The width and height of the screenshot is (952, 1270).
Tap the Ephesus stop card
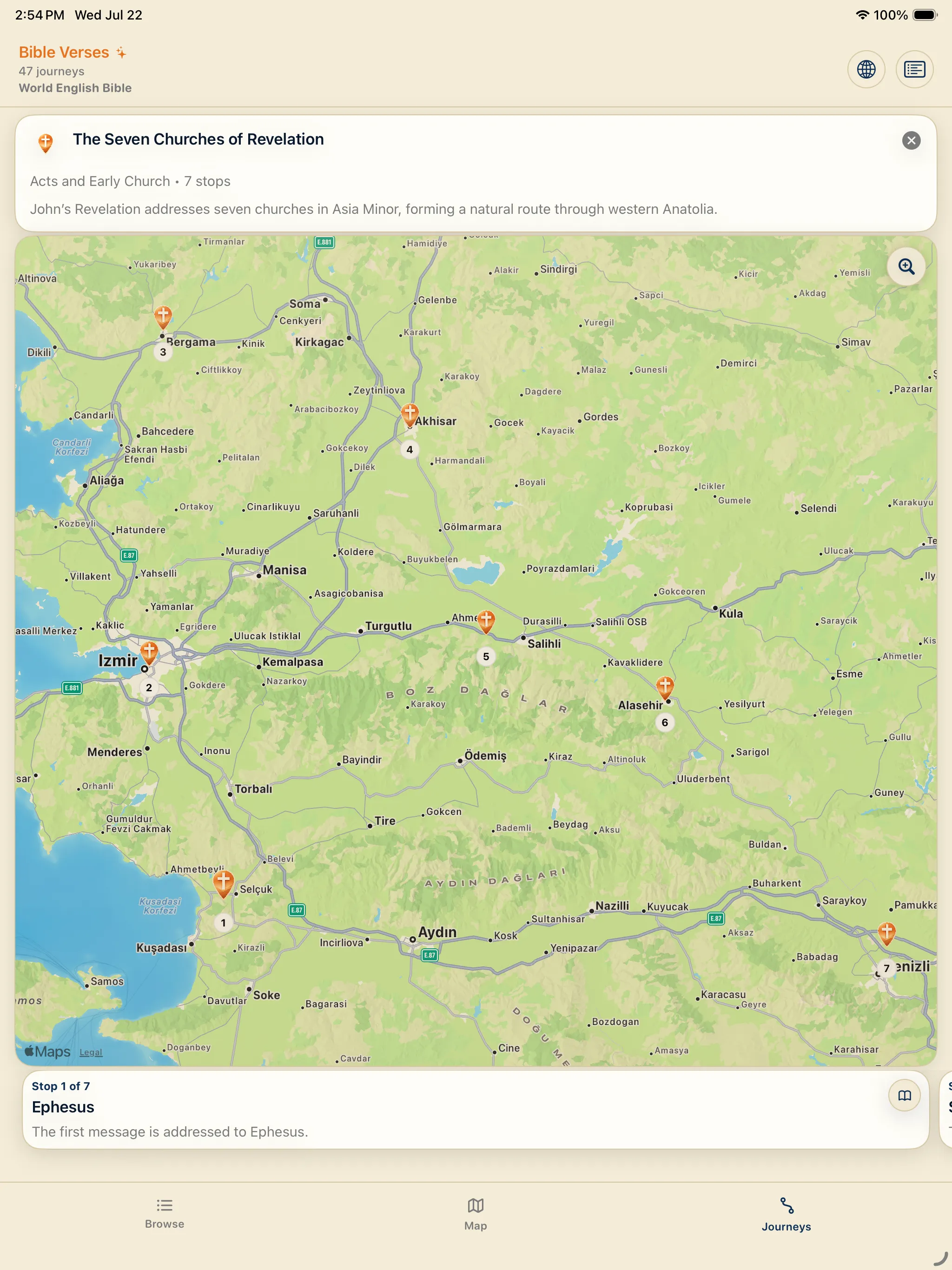click(x=476, y=1109)
